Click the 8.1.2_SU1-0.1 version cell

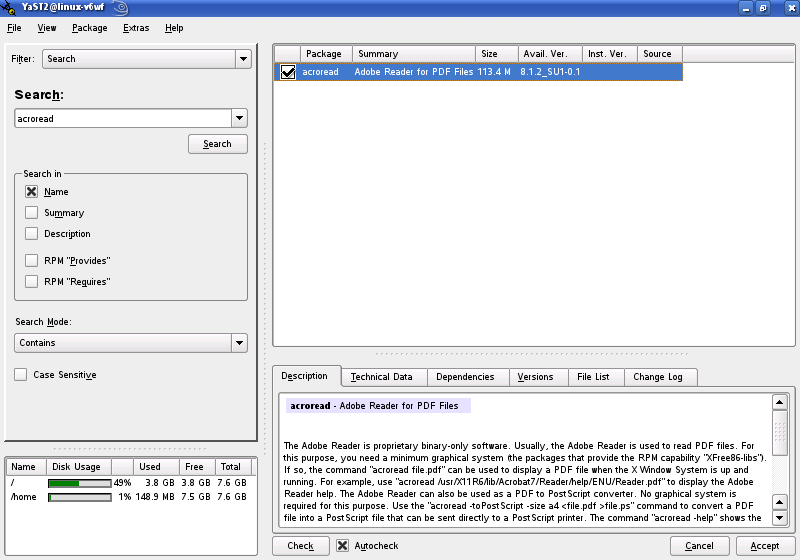tap(550, 72)
